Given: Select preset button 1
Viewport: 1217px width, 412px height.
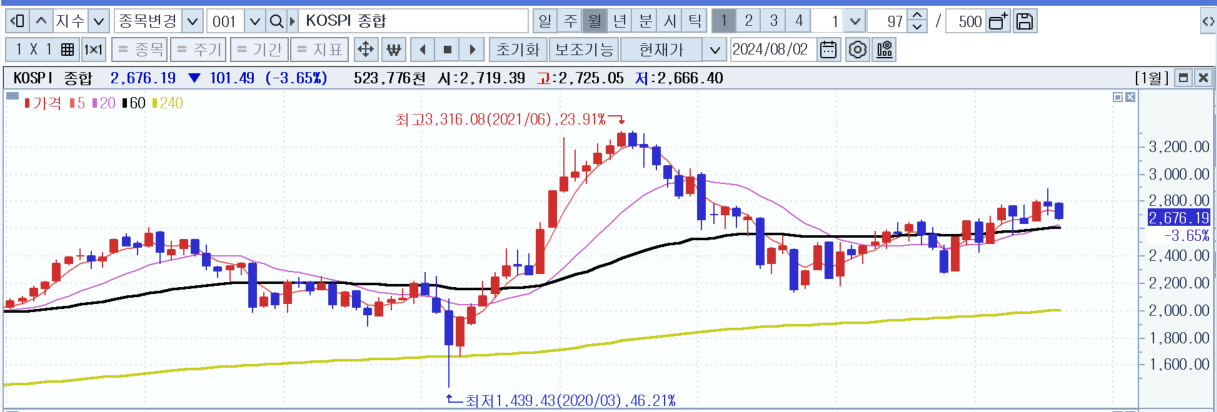Looking at the screenshot, I should pyautogui.click(x=724, y=20).
